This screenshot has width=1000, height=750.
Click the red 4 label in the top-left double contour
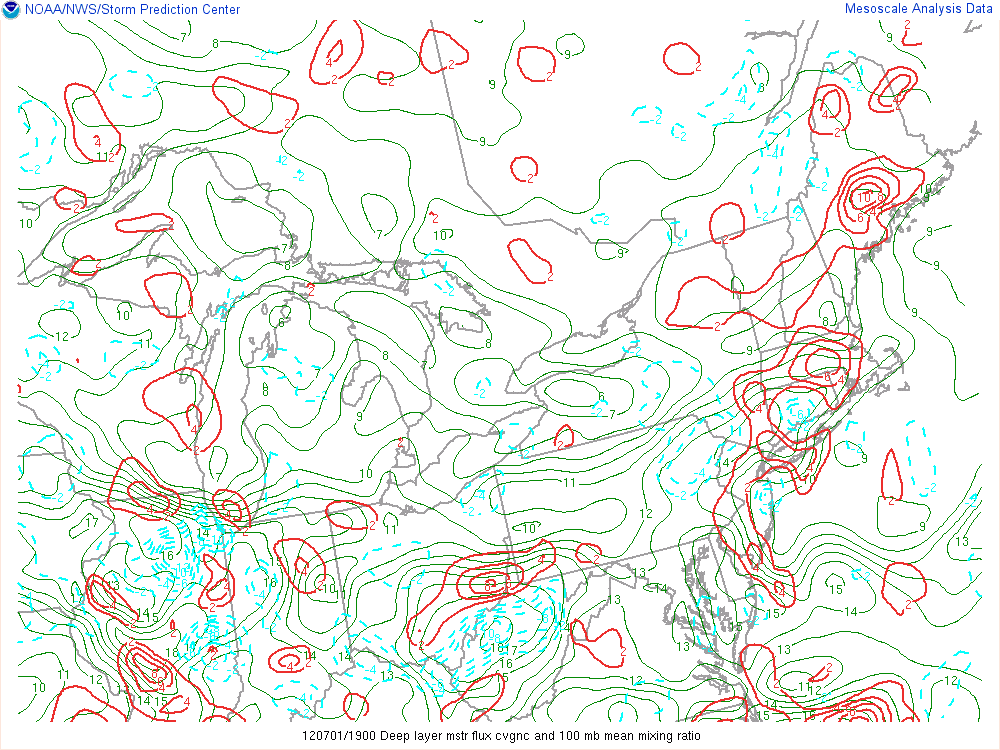[331, 62]
